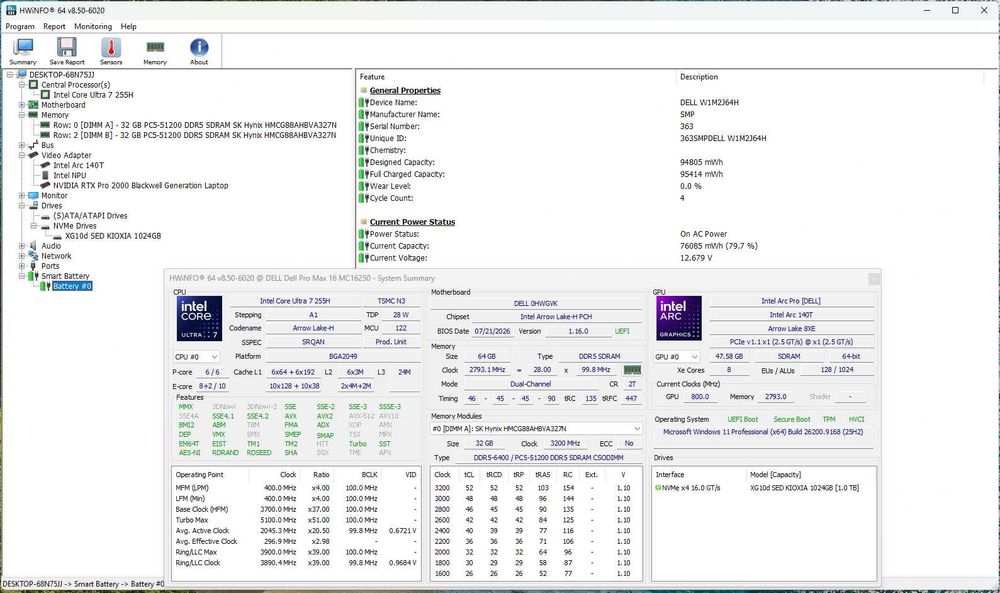Screen dimensions: 1000x593
Task: Open the Program menu
Action: pos(20,27)
